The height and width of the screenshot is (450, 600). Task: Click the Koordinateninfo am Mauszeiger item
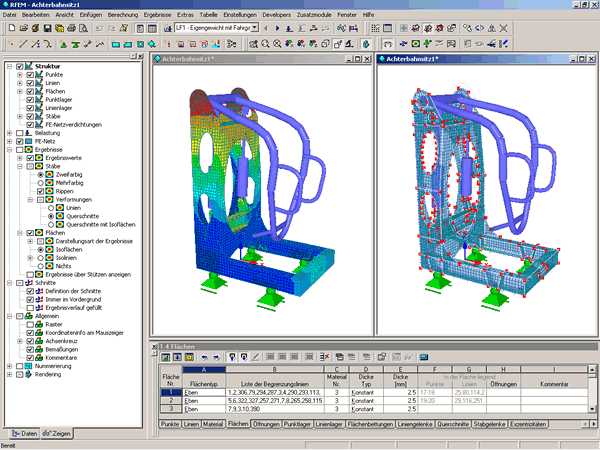(85, 333)
